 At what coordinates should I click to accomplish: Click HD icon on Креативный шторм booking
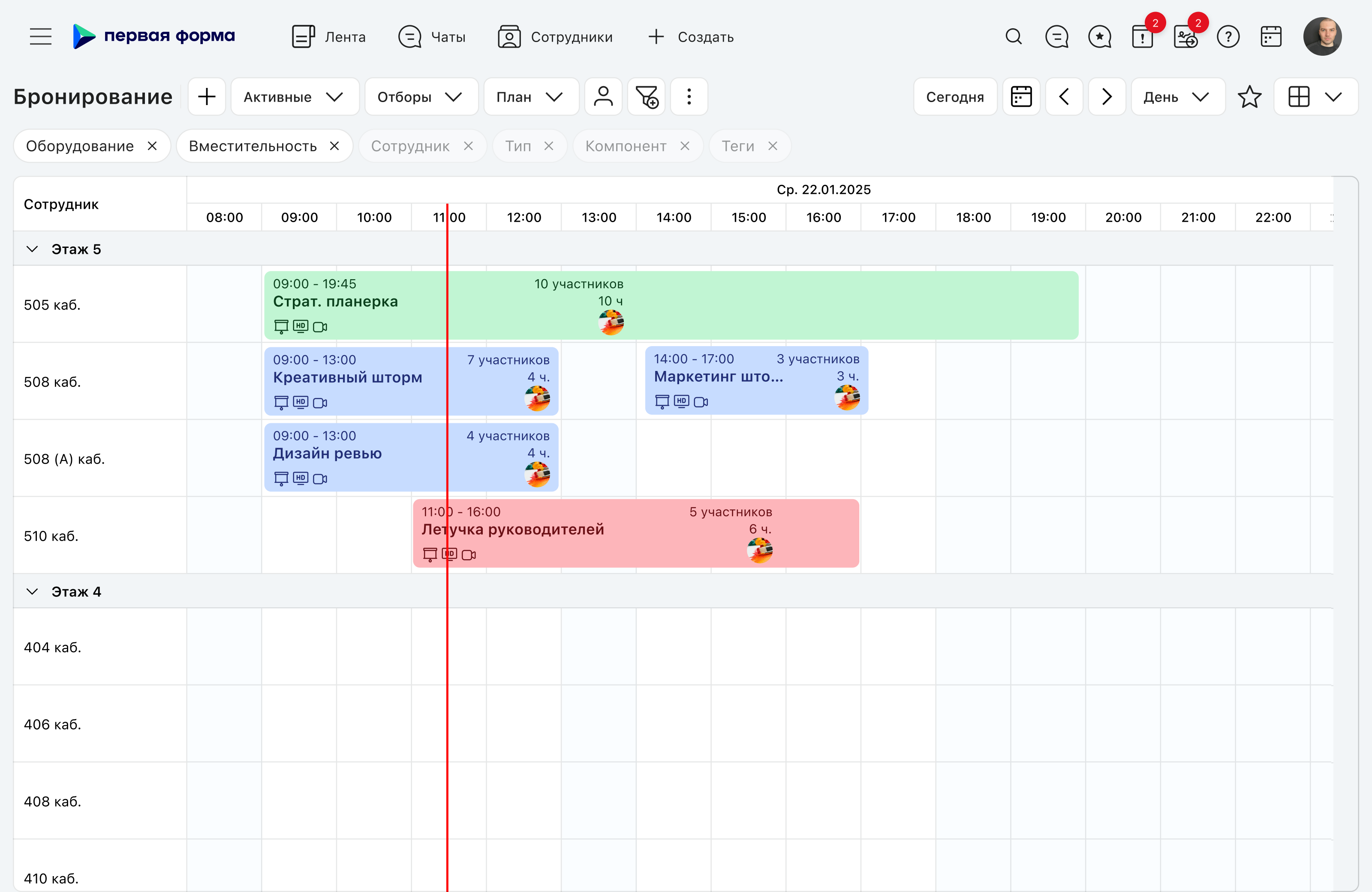(301, 402)
